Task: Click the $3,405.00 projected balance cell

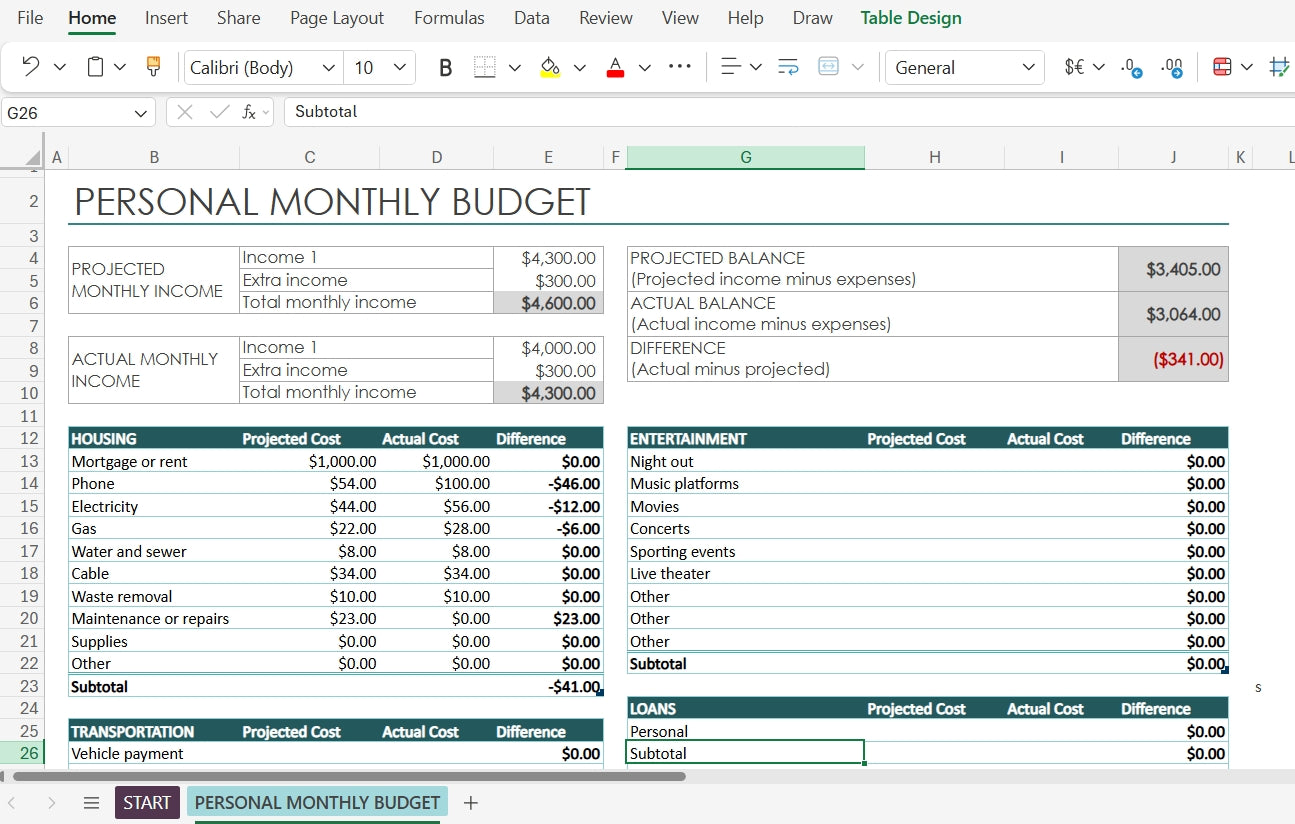Action: [x=1173, y=269]
